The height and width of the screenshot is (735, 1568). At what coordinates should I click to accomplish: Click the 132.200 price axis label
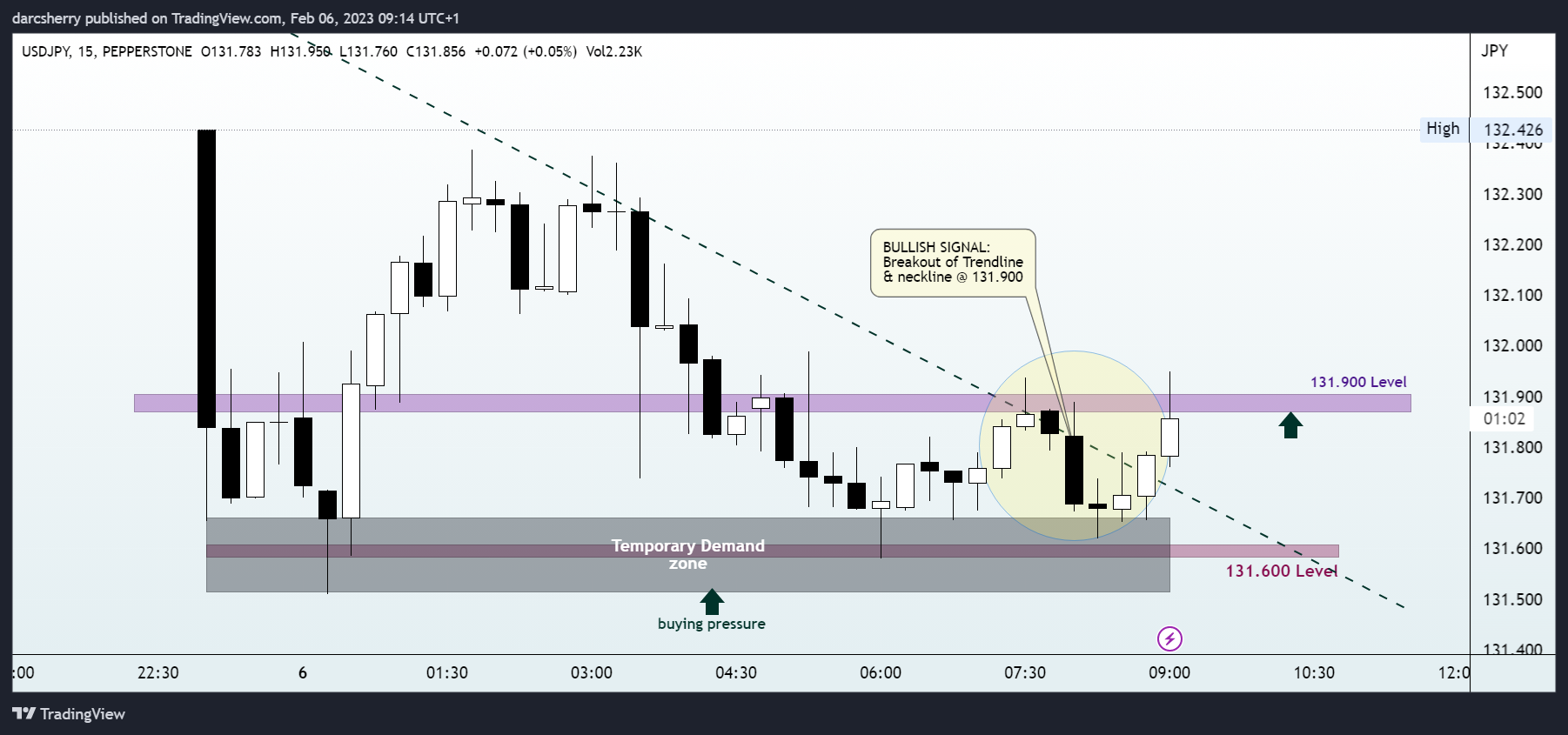coord(1512,244)
